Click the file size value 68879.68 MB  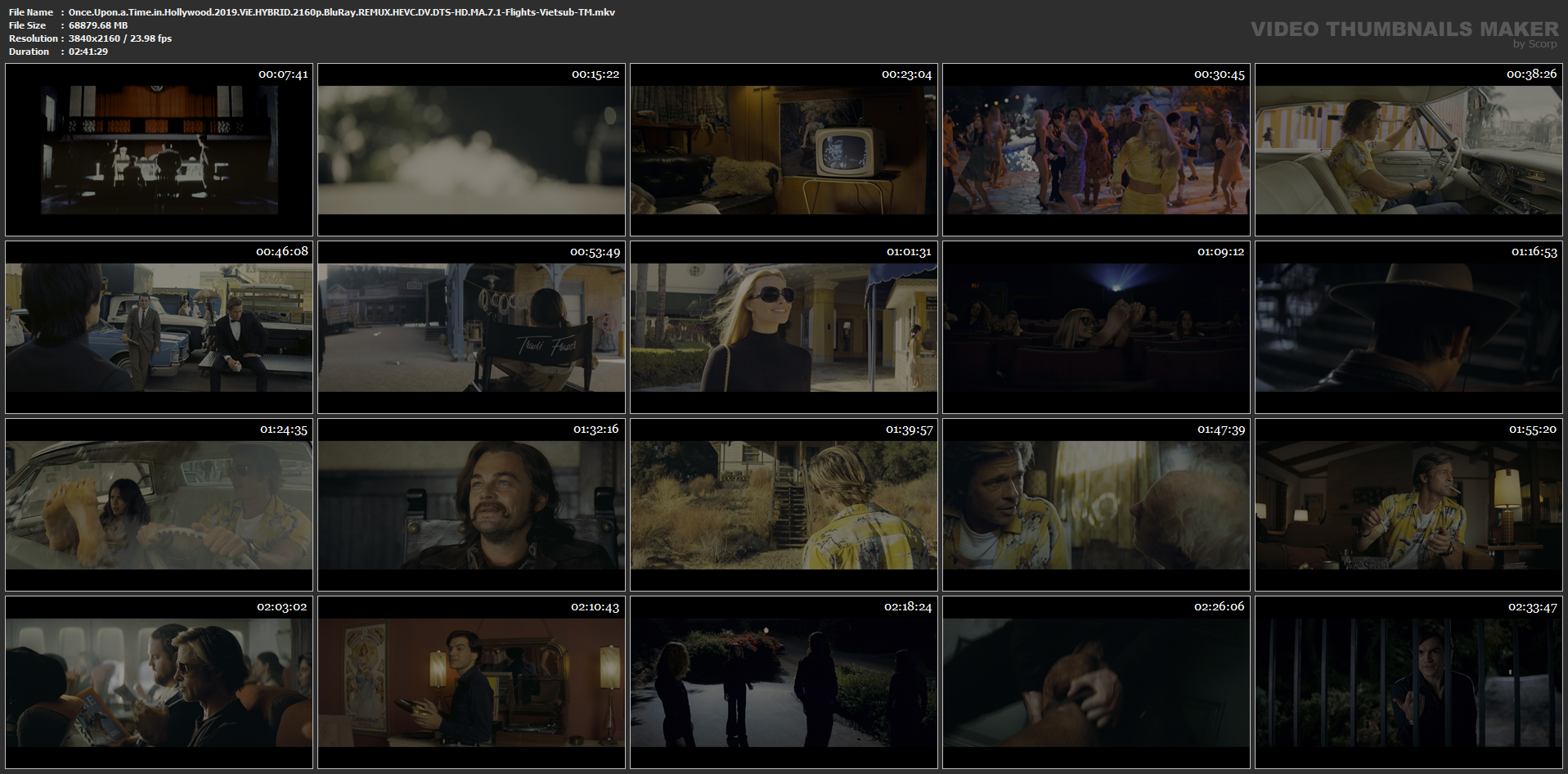point(98,25)
